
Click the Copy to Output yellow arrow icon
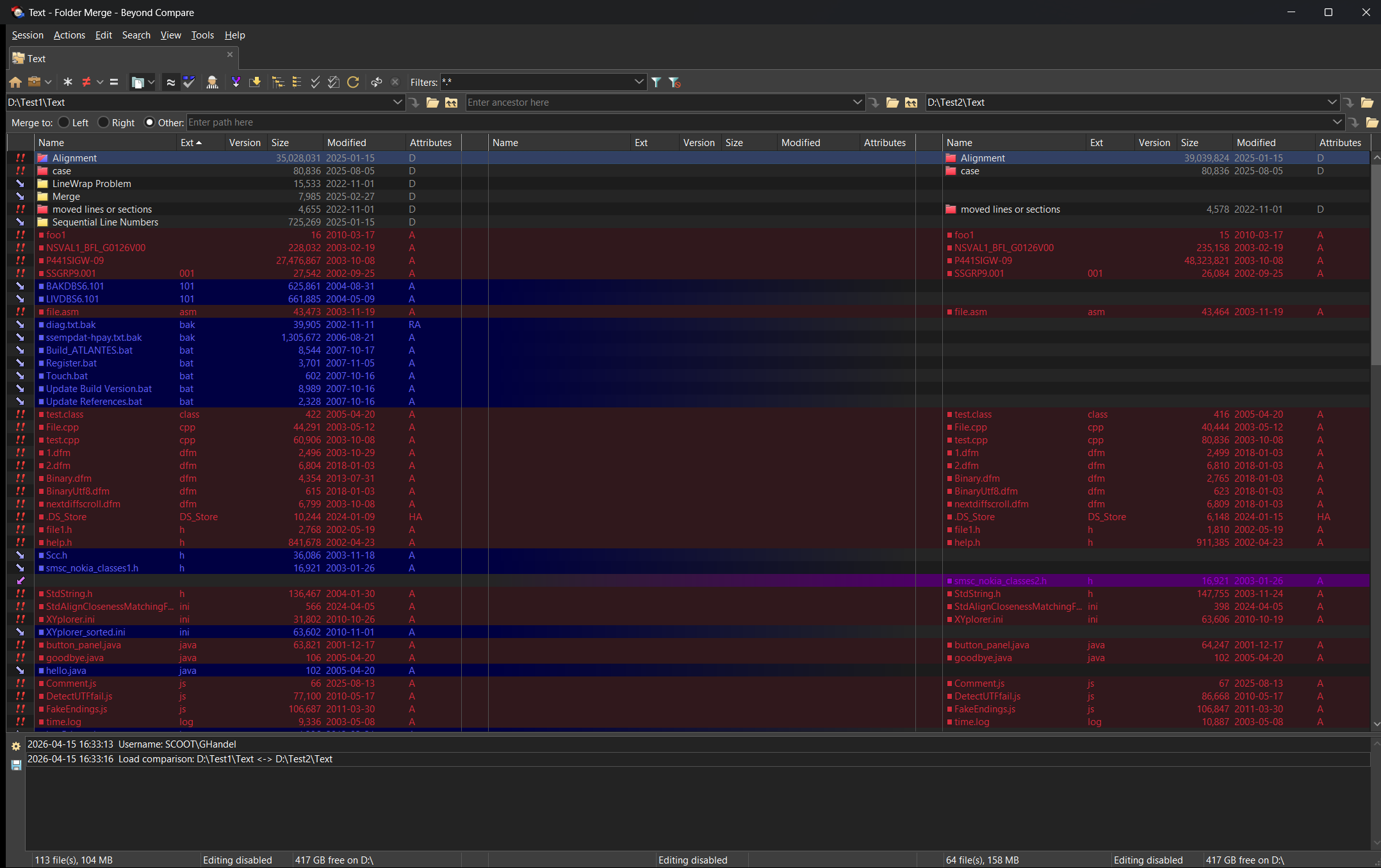255,82
